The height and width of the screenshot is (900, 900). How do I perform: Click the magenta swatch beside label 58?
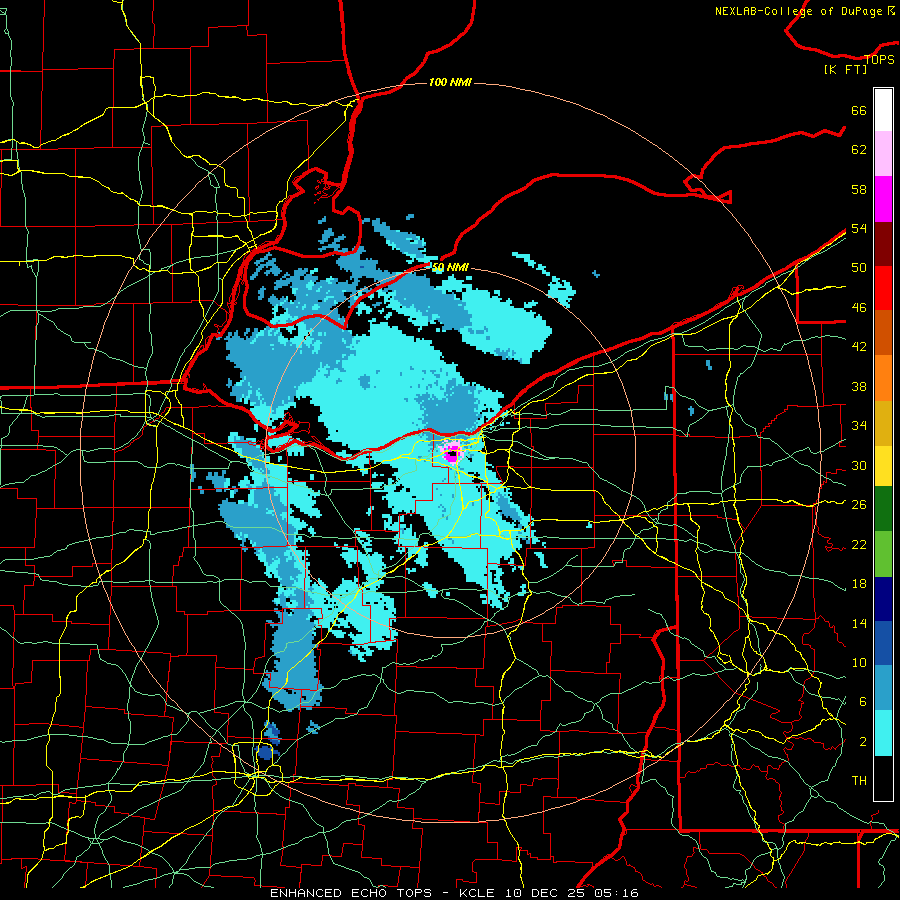[x=883, y=199]
